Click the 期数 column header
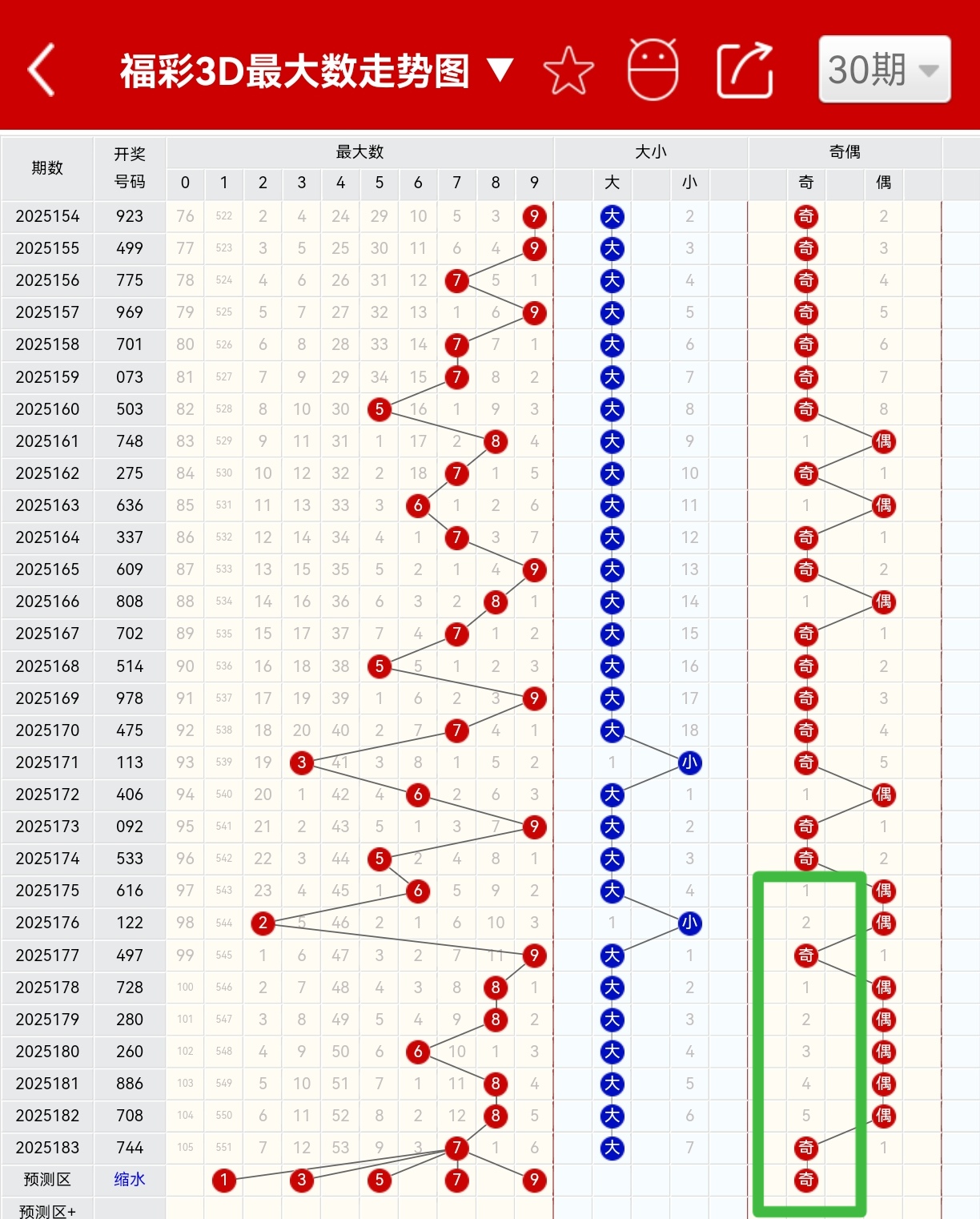This screenshot has width=980, height=1219. coord(47,168)
